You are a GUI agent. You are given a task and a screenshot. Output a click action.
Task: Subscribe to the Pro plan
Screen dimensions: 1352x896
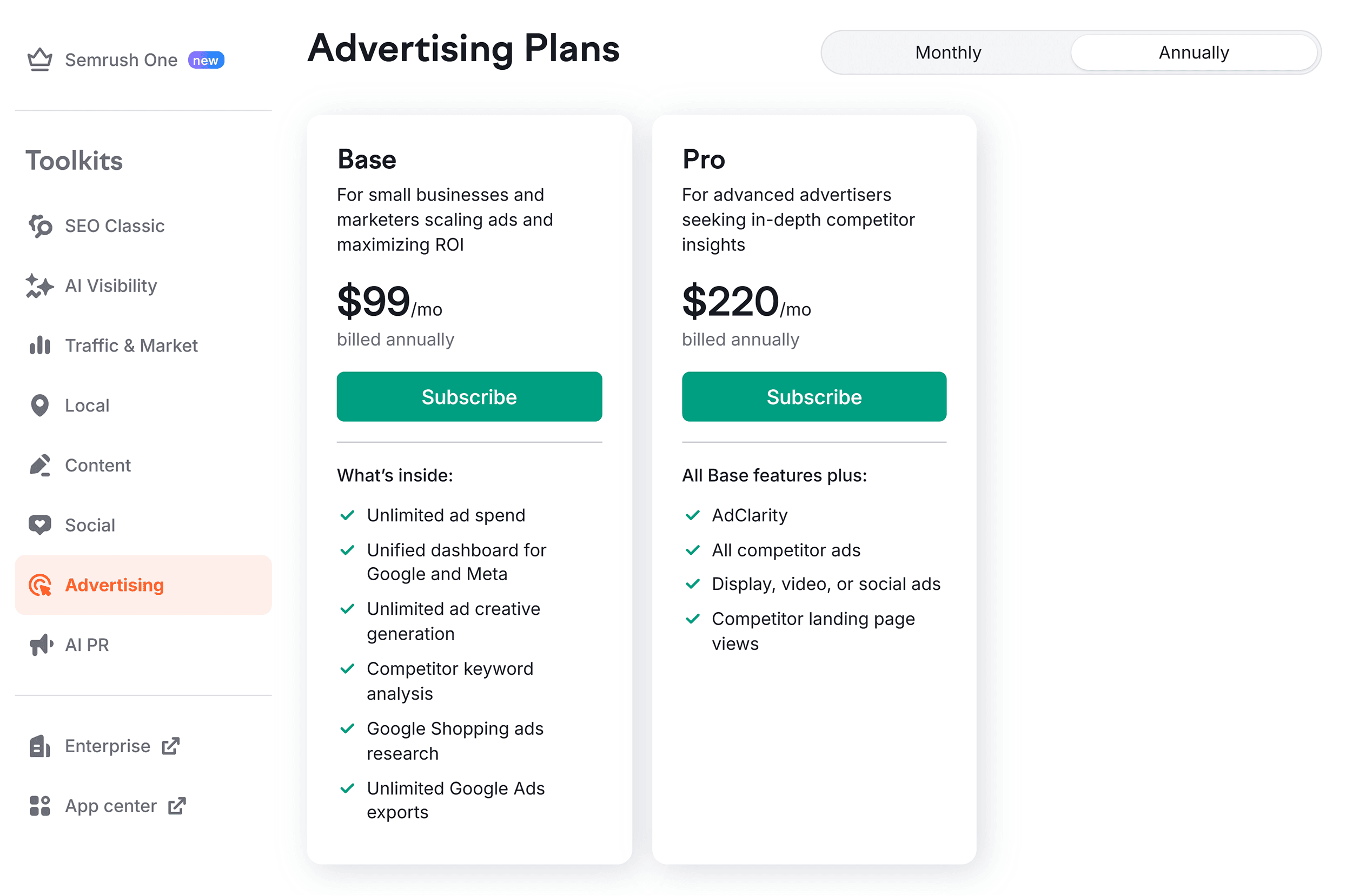(x=814, y=396)
